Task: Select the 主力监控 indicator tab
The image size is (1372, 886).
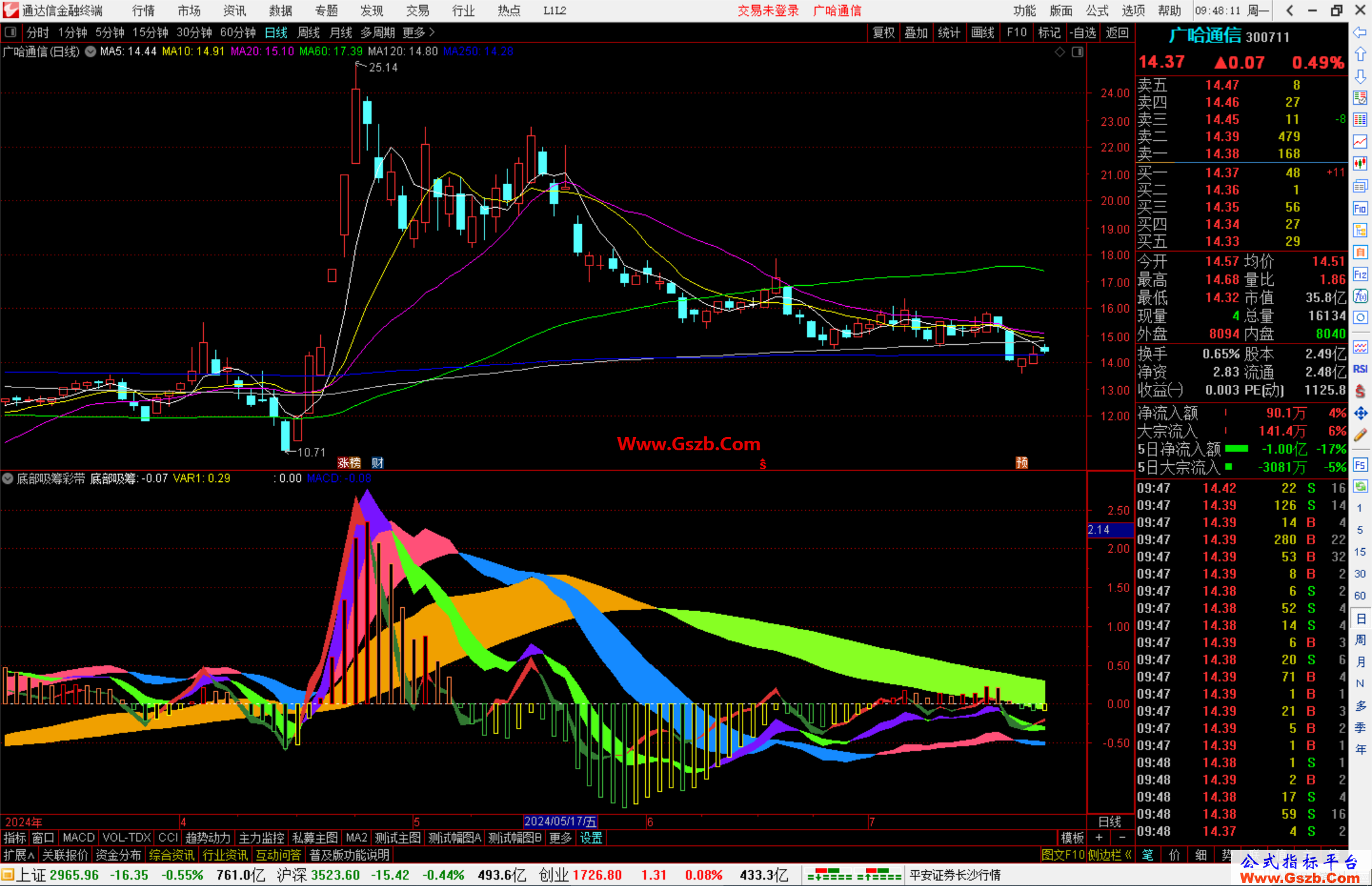Action: coord(262,838)
